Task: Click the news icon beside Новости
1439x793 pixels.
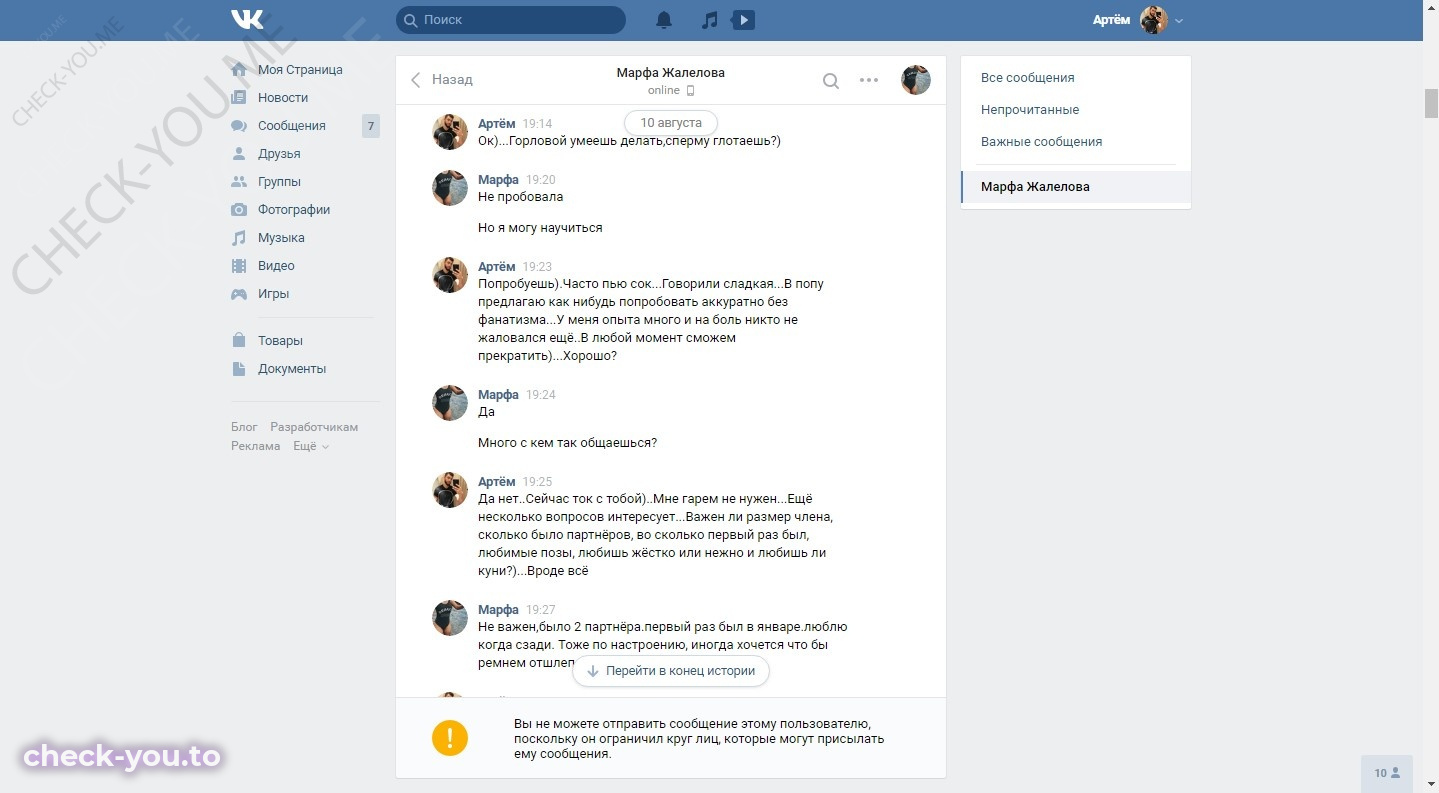Action: [239, 98]
